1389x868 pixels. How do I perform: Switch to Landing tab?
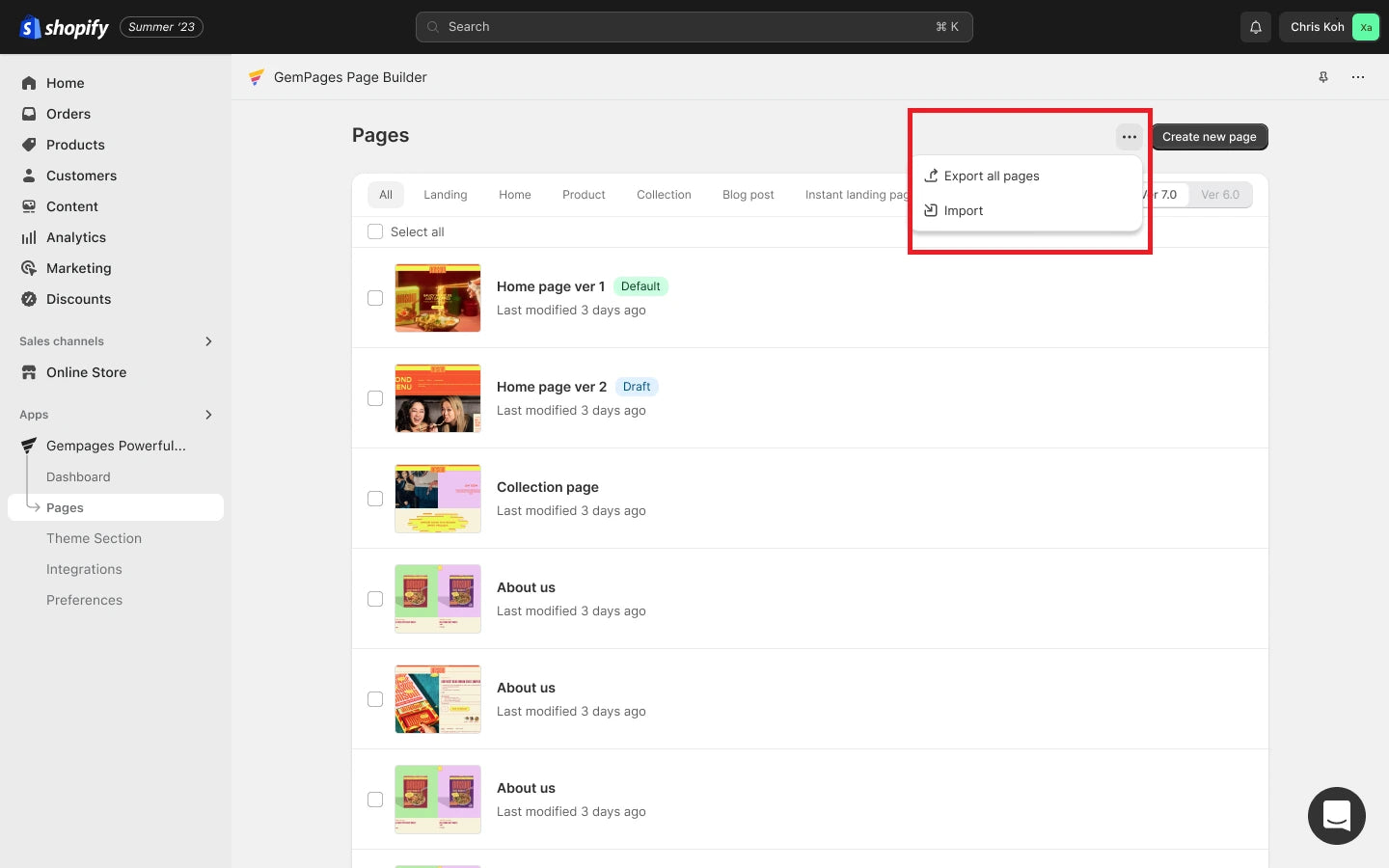(446, 195)
